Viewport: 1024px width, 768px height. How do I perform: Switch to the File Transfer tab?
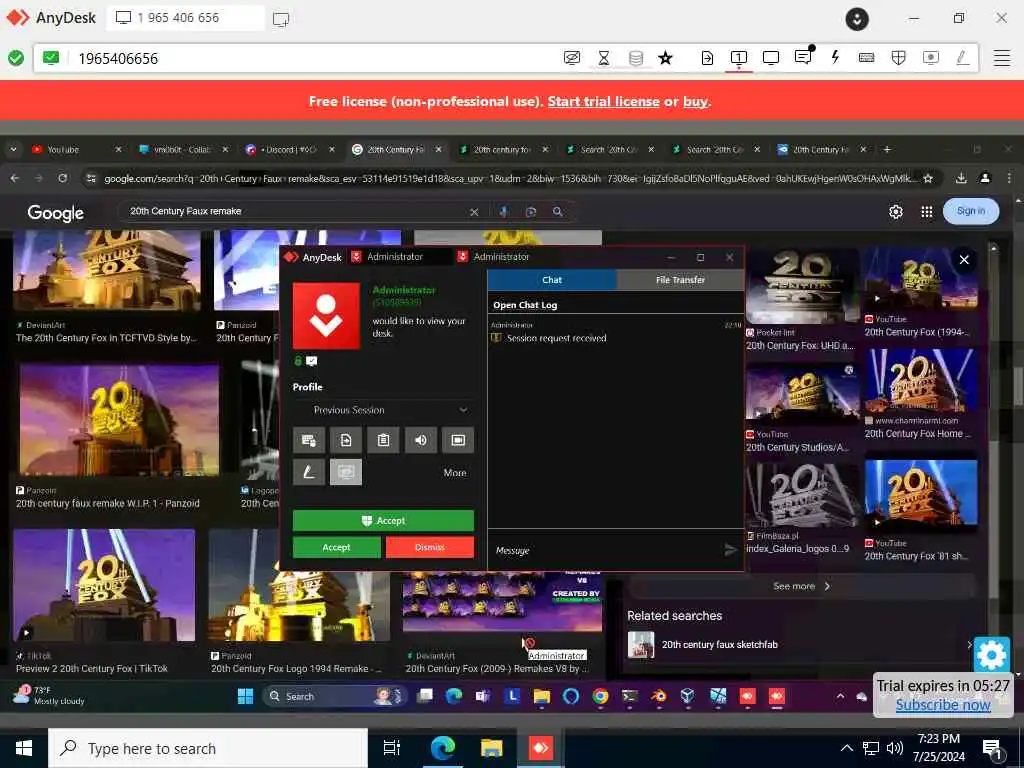pyautogui.click(x=680, y=280)
